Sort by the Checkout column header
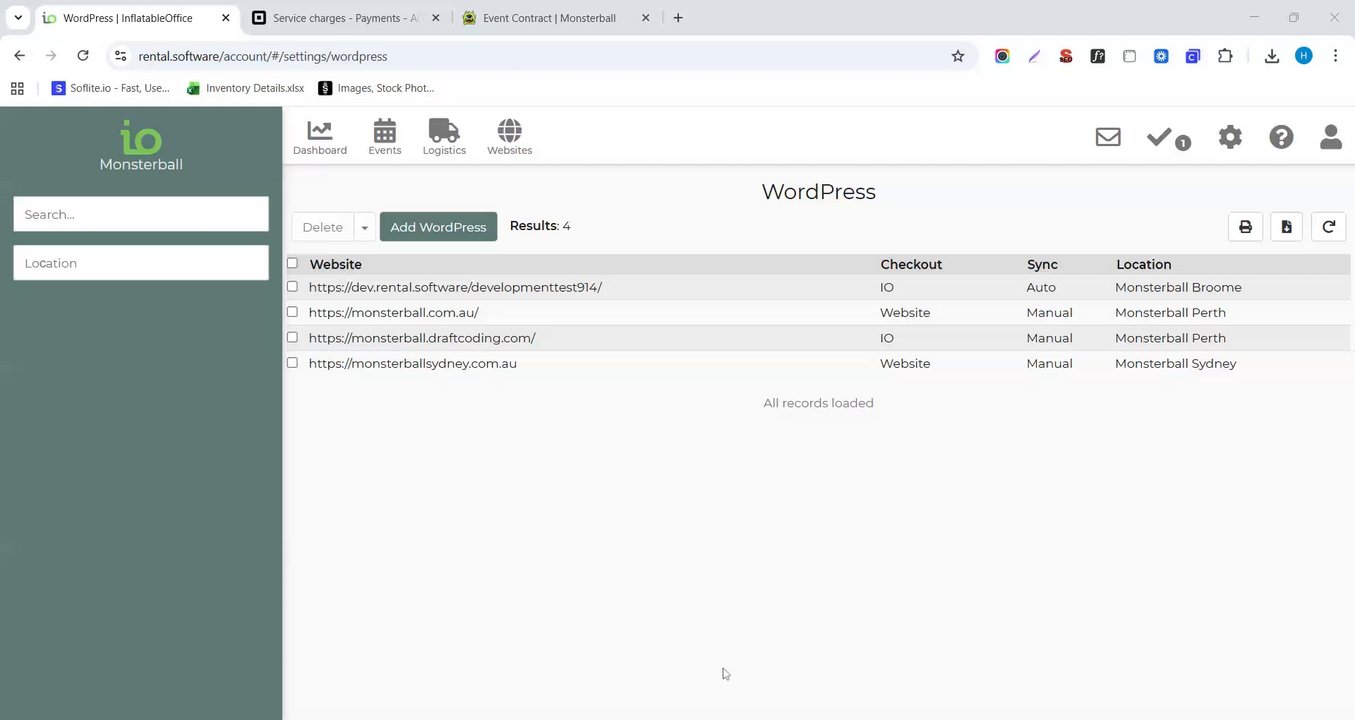Image resolution: width=1355 pixels, height=720 pixels. click(911, 264)
